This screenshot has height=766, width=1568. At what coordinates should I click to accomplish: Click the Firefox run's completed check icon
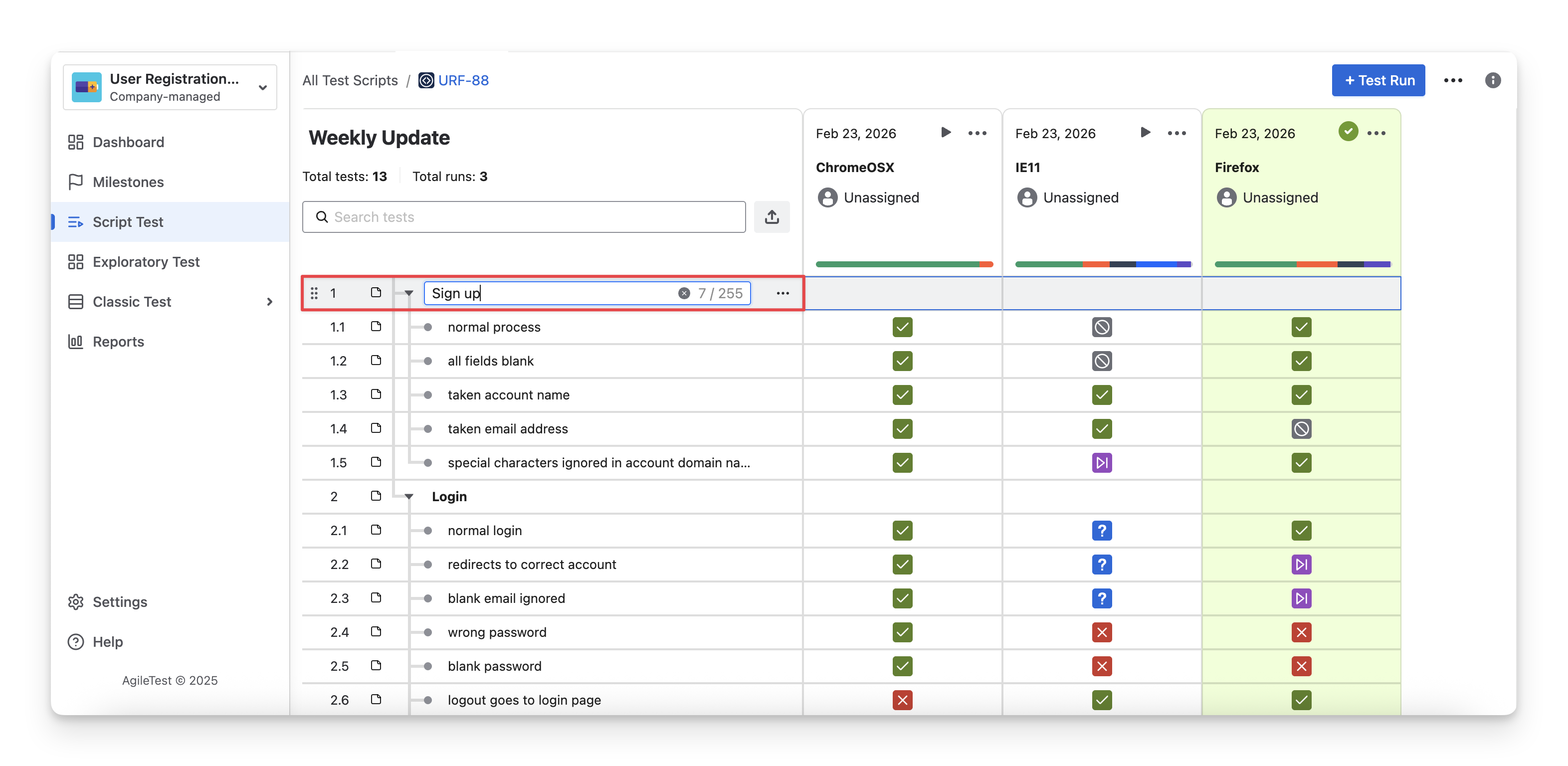1348,132
